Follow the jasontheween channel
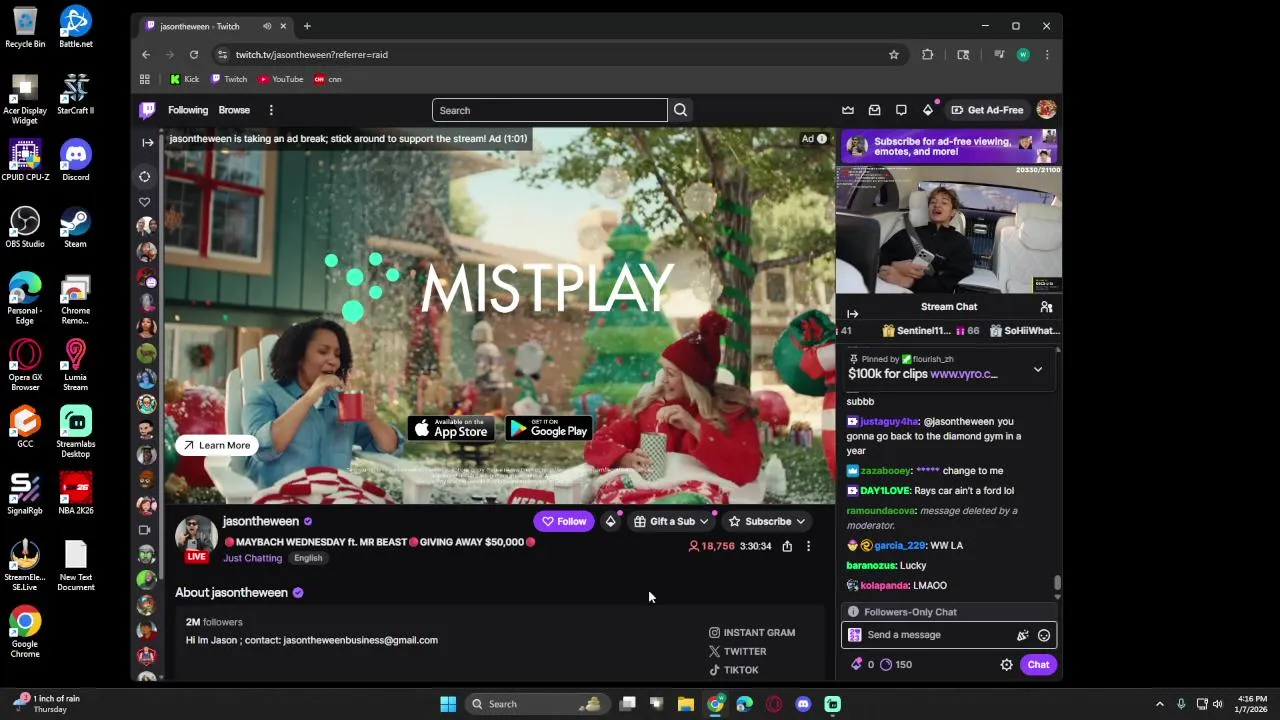 pyautogui.click(x=564, y=521)
